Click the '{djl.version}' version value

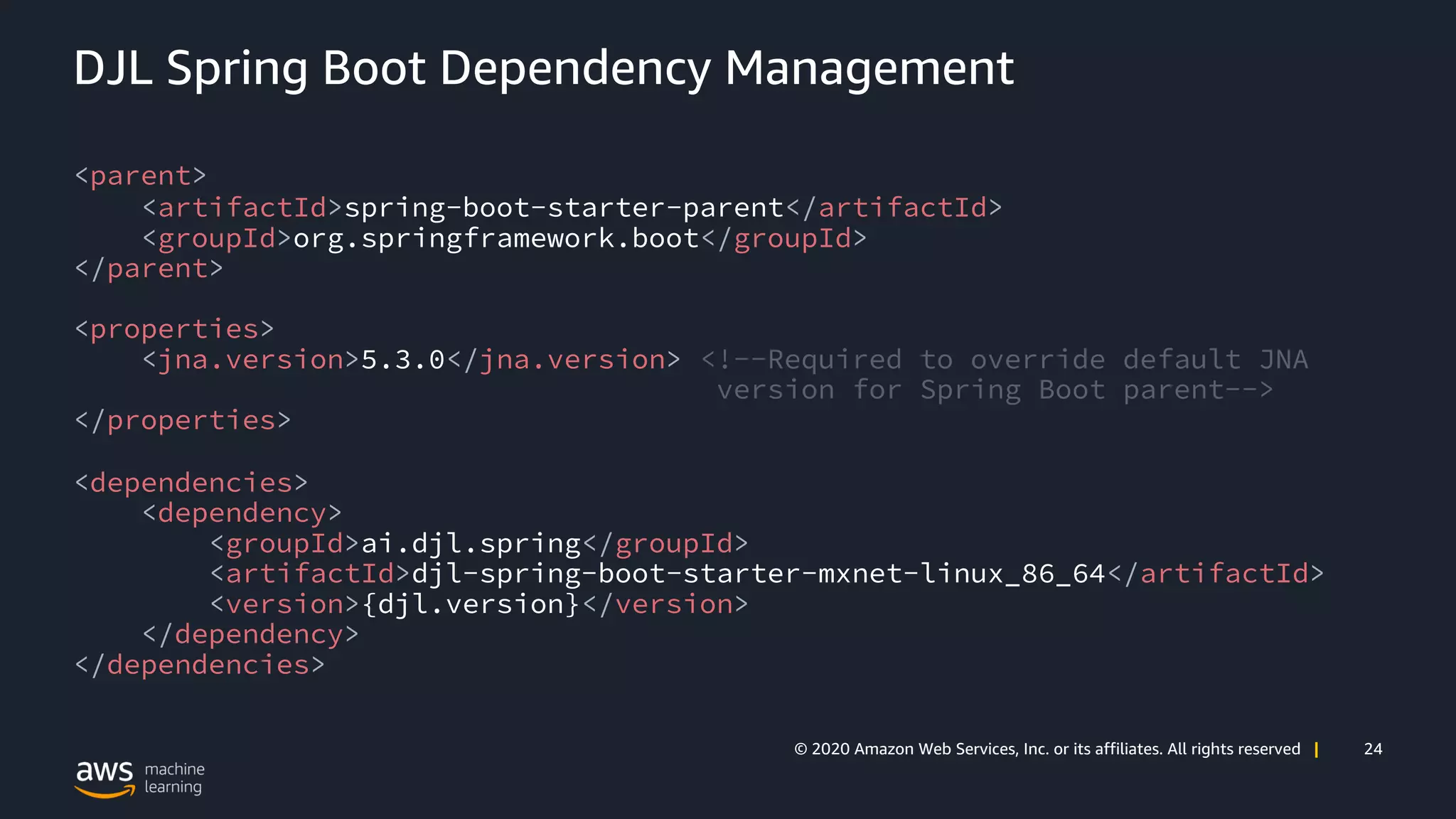[471, 604]
